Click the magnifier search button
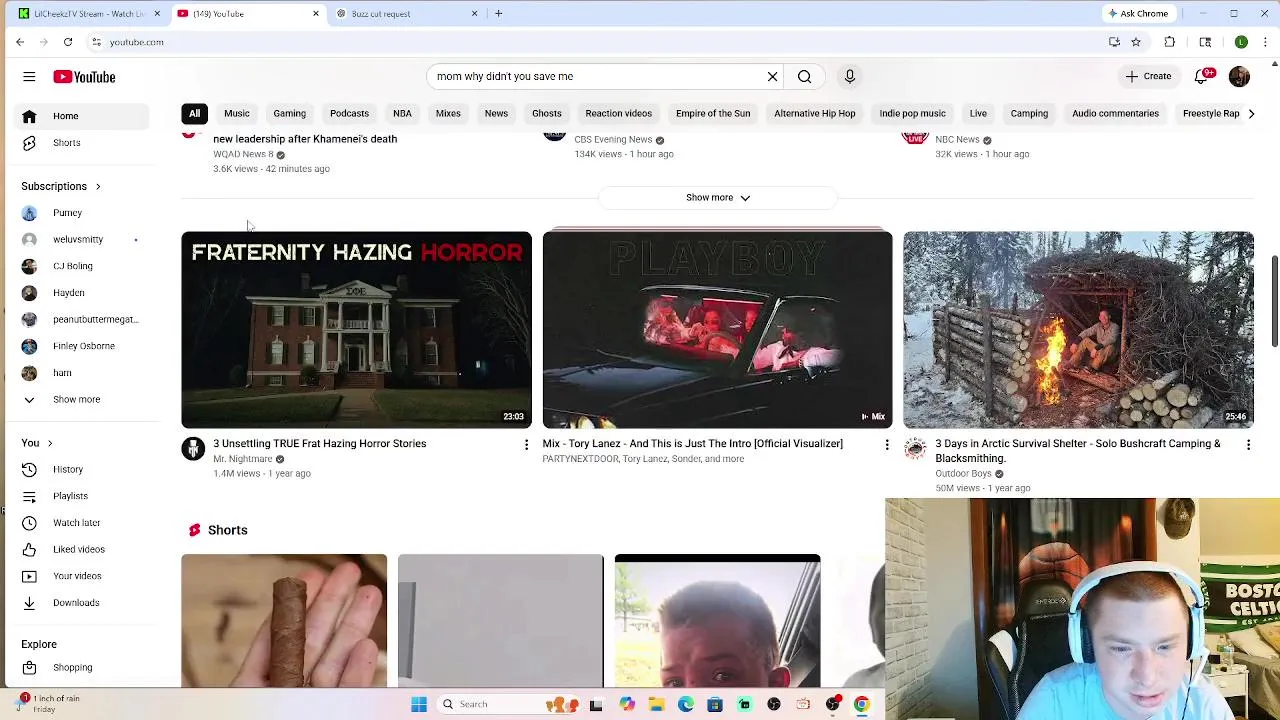Image resolution: width=1280 pixels, height=720 pixels. [x=804, y=76]
